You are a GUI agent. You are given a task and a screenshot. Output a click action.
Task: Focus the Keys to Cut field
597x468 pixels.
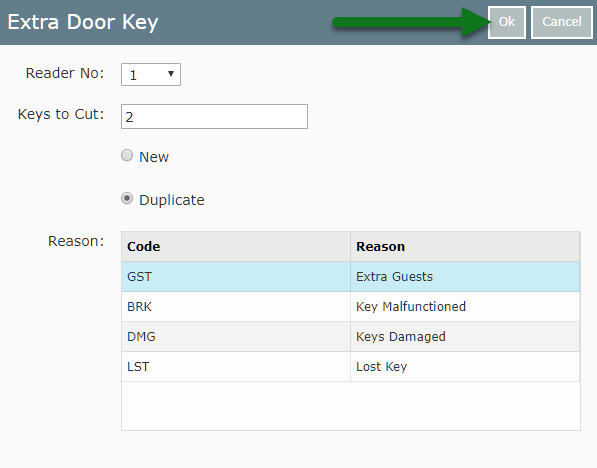click(x=214, y=117)
